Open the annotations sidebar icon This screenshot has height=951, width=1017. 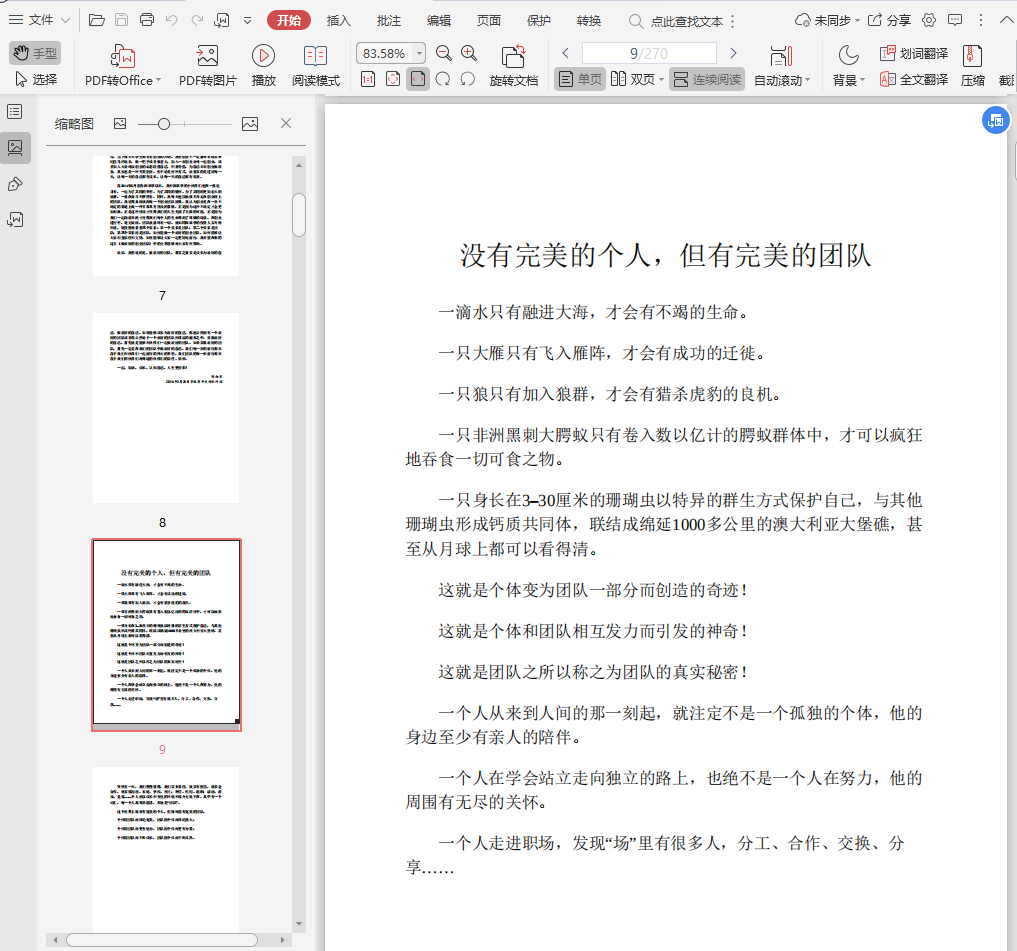pyautogui.click(x=15, y=184)
